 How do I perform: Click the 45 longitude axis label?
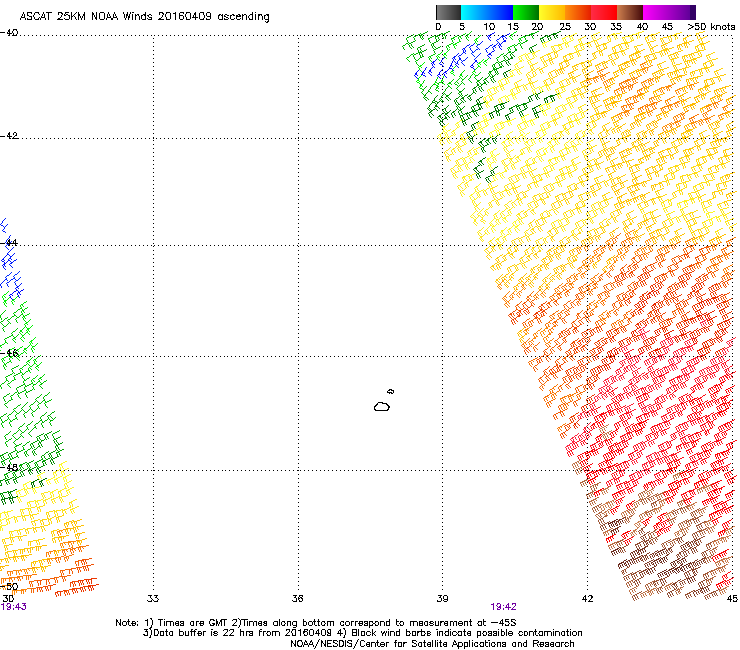732,599
